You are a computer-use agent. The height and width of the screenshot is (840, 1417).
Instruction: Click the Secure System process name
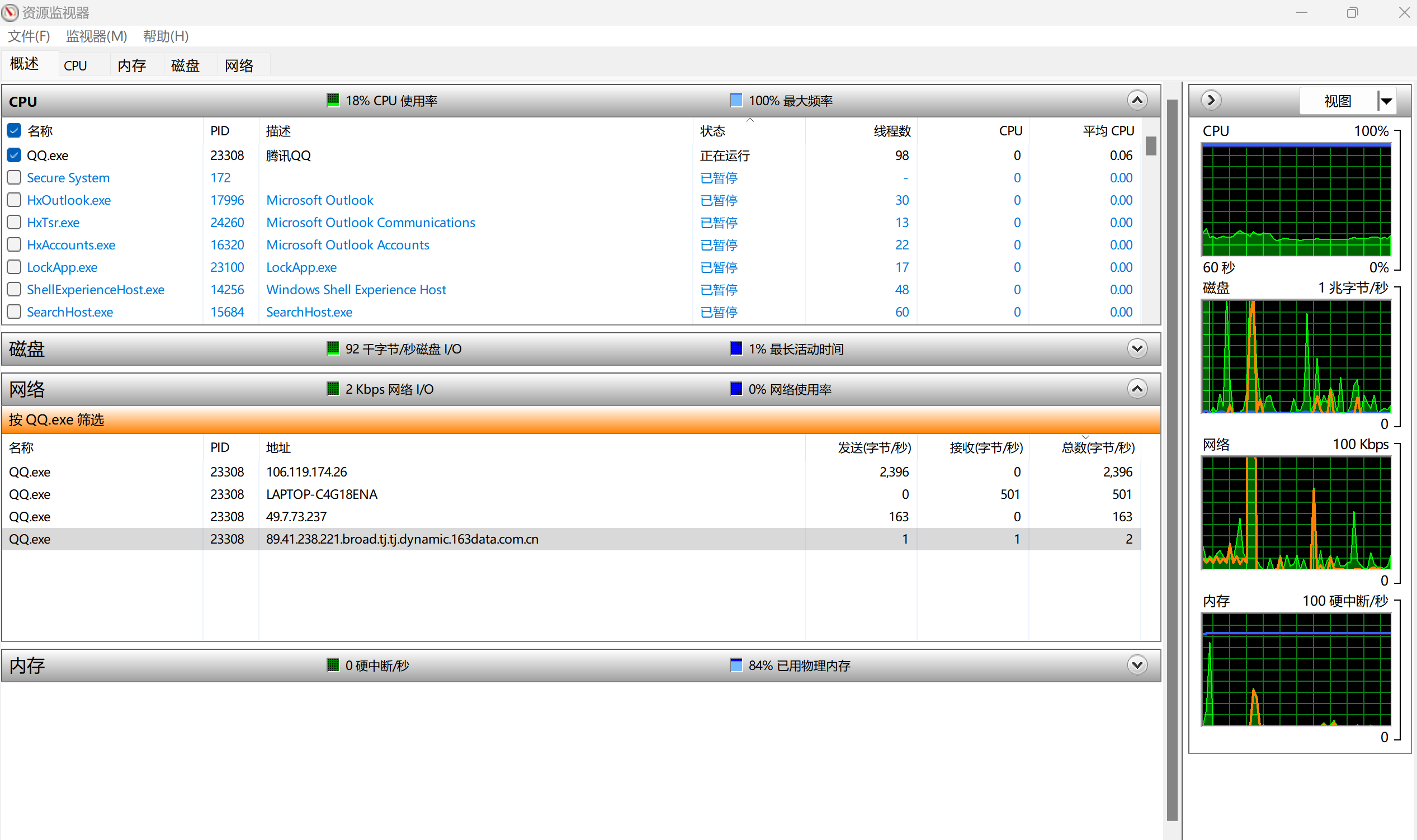coord(68,178)
